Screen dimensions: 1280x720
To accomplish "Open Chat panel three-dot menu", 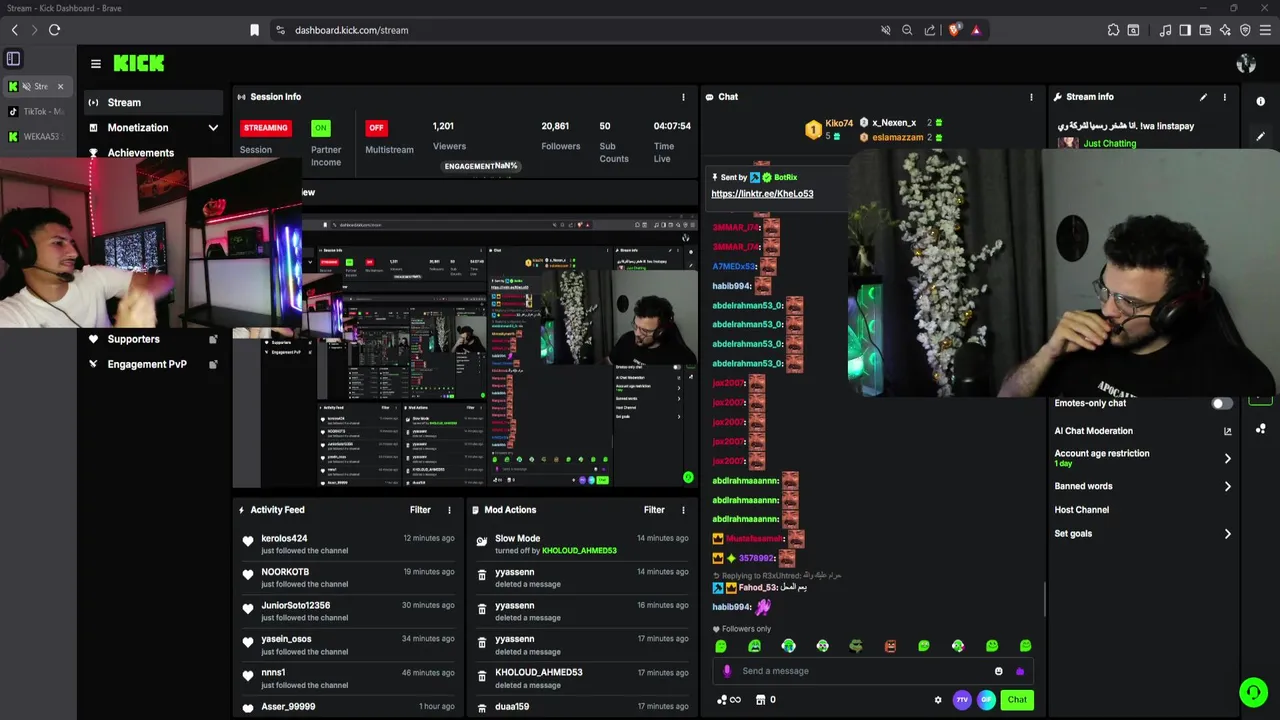I will 1031,97.
